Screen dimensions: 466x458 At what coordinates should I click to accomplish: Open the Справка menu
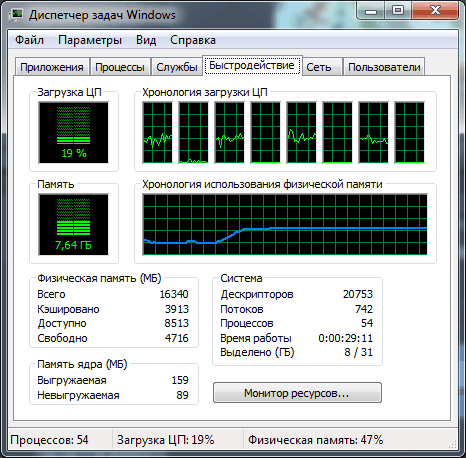193,40
